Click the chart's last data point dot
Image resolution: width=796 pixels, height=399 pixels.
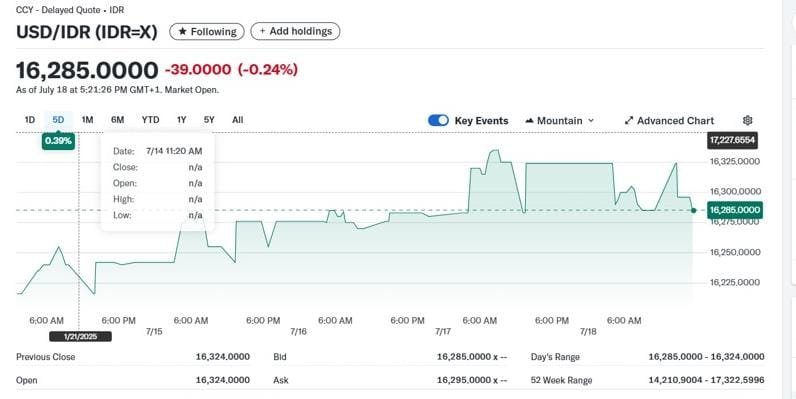694,210
